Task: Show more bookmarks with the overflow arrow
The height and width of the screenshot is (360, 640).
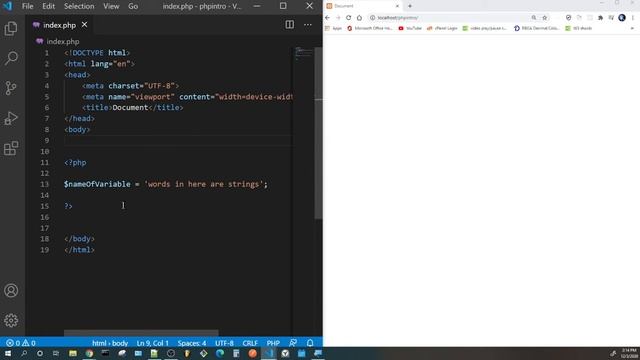Action: coord(632,28)
